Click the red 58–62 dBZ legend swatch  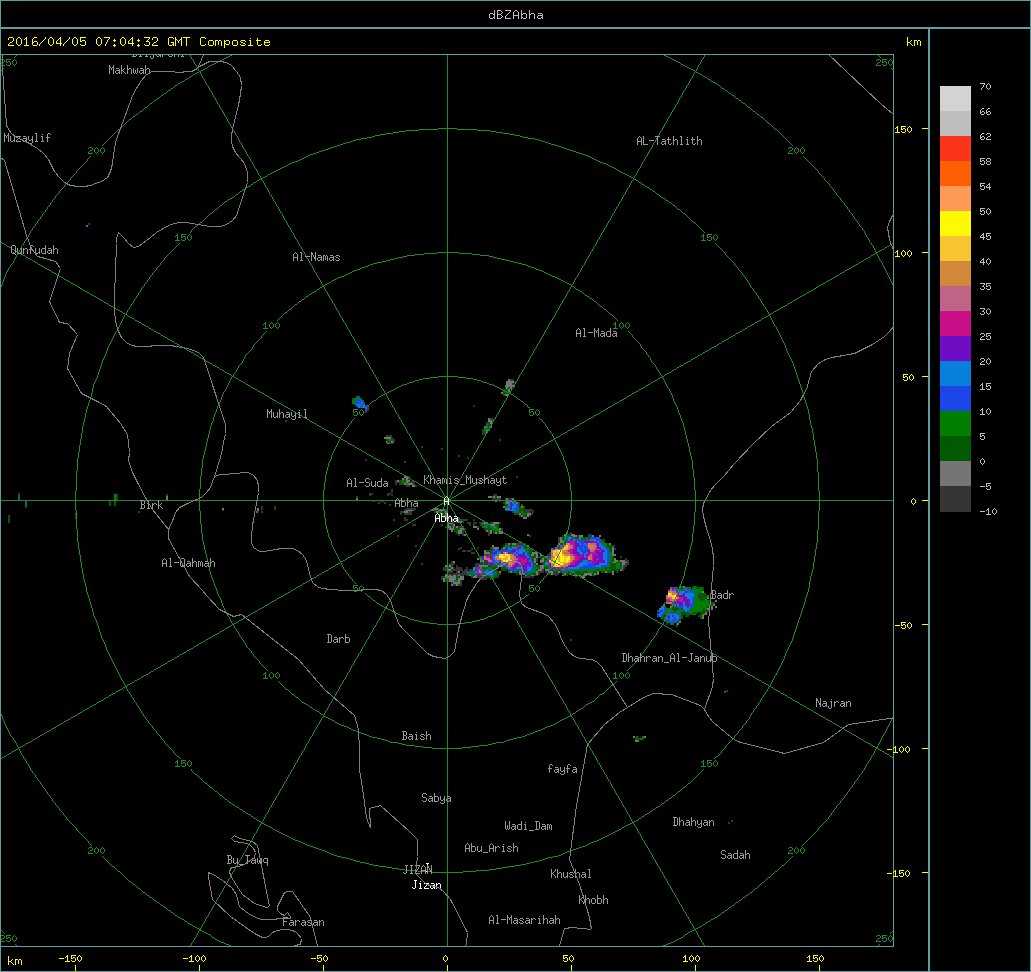[955, 149]
